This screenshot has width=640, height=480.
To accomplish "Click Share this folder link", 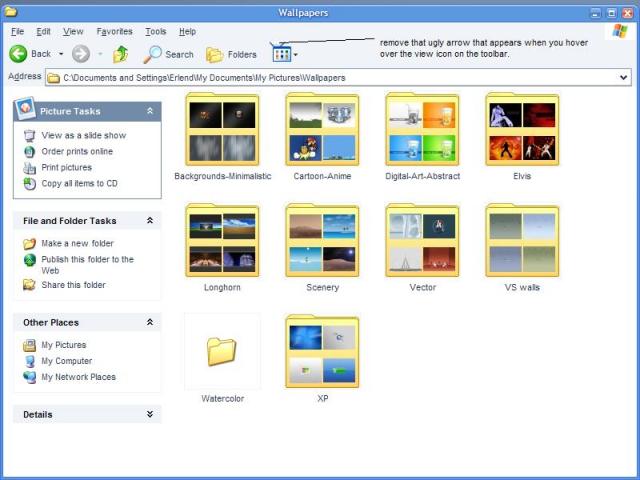I will (x=73, y=285).
